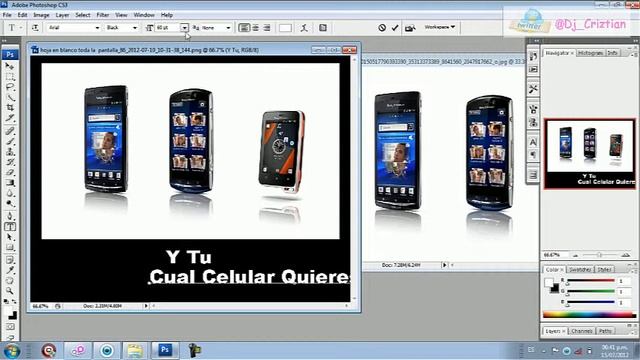Select the Move tool
Viewport: 640px width, 360px height.
point(10,66)
